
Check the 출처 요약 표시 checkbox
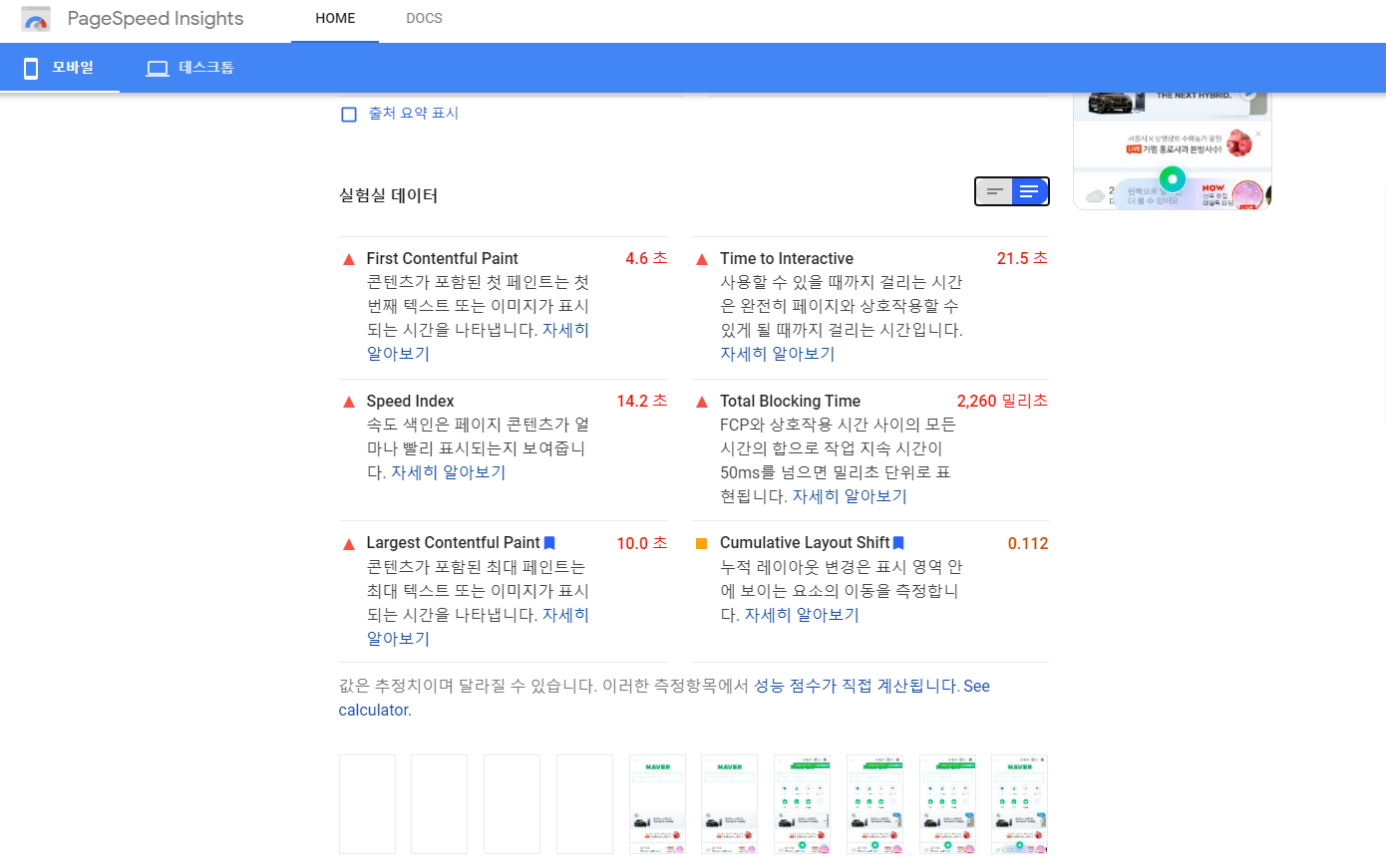[349, 114]
